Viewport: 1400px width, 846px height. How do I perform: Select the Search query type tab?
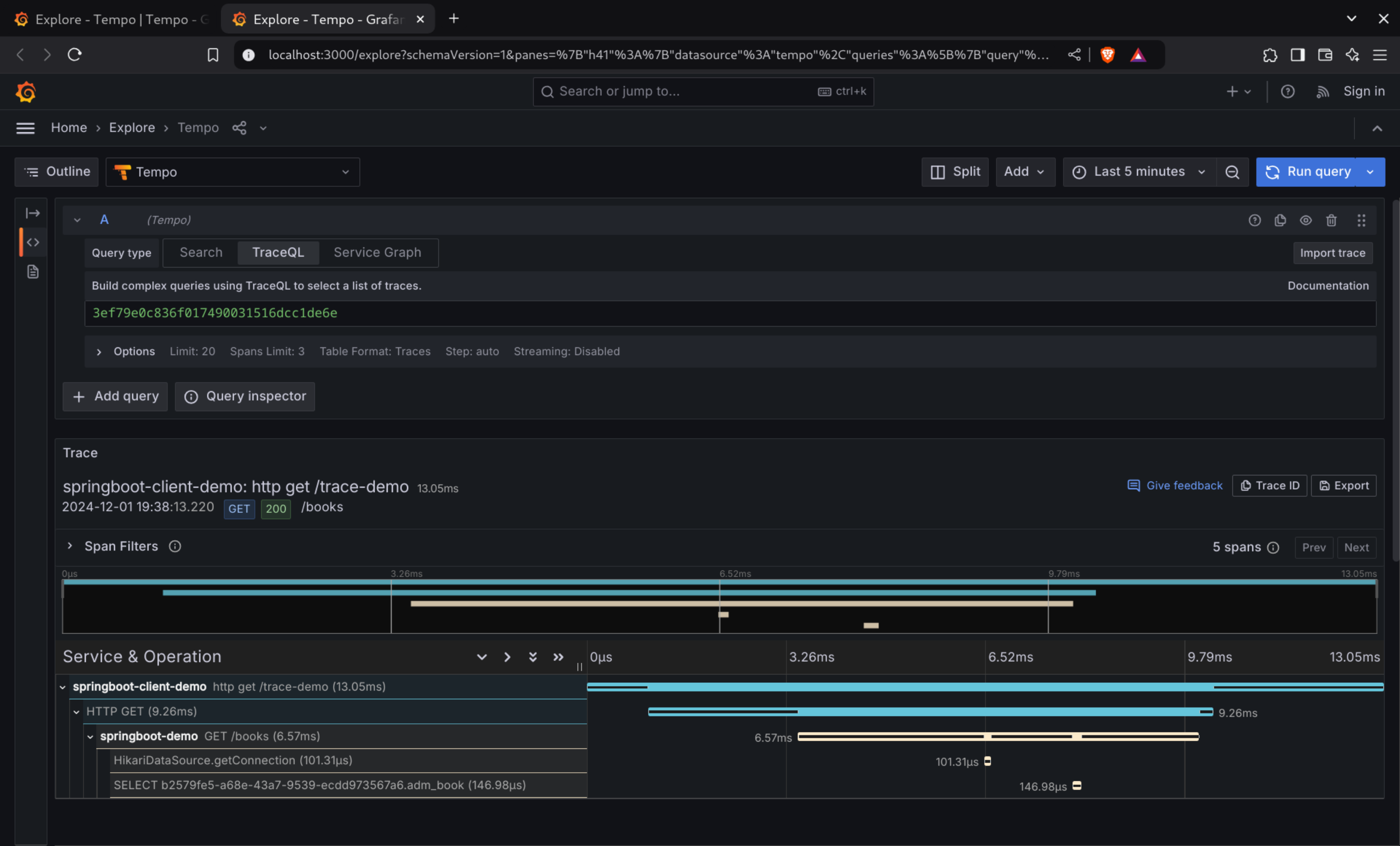coord(201,252)
